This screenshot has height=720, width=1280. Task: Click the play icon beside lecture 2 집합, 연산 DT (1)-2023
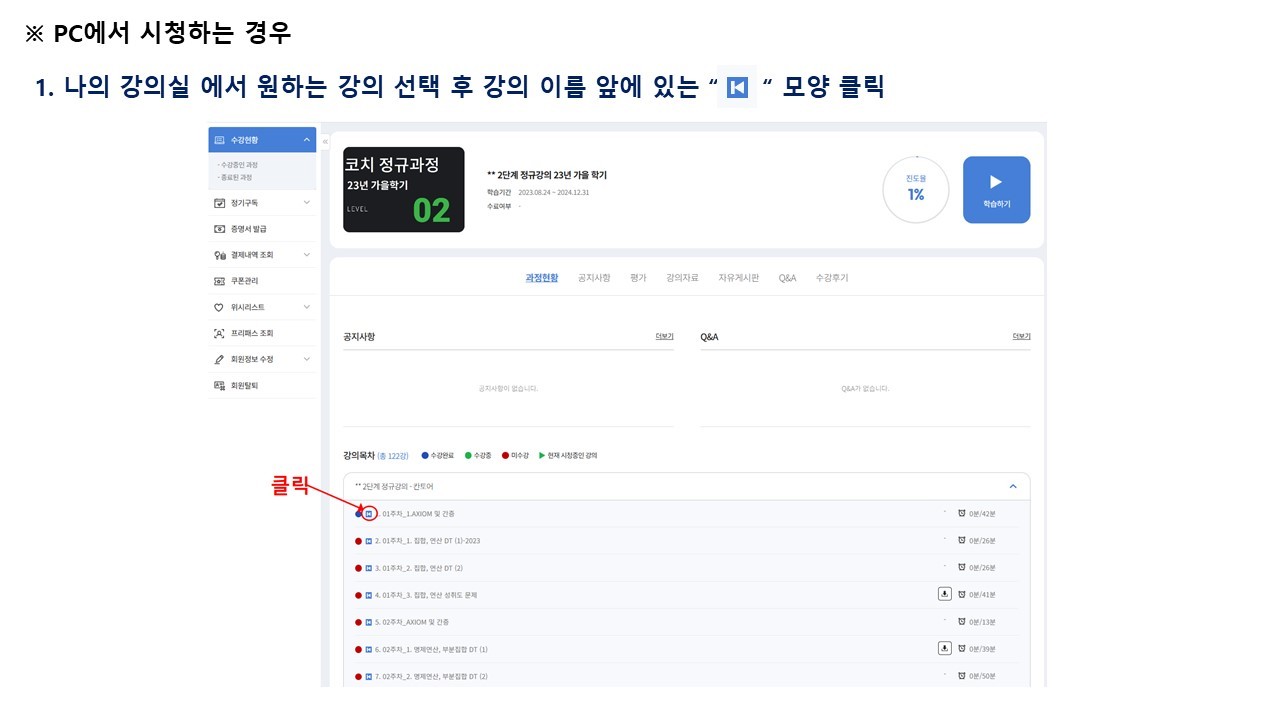(369, 541)
